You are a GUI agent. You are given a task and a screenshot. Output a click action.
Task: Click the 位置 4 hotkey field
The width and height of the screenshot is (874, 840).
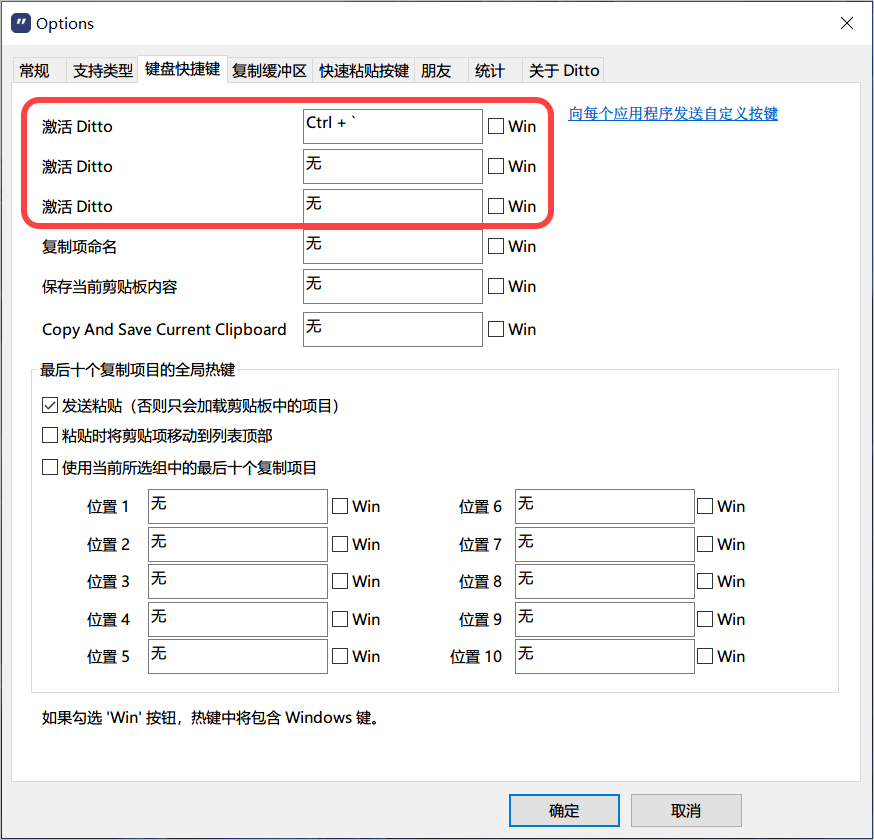237,619
